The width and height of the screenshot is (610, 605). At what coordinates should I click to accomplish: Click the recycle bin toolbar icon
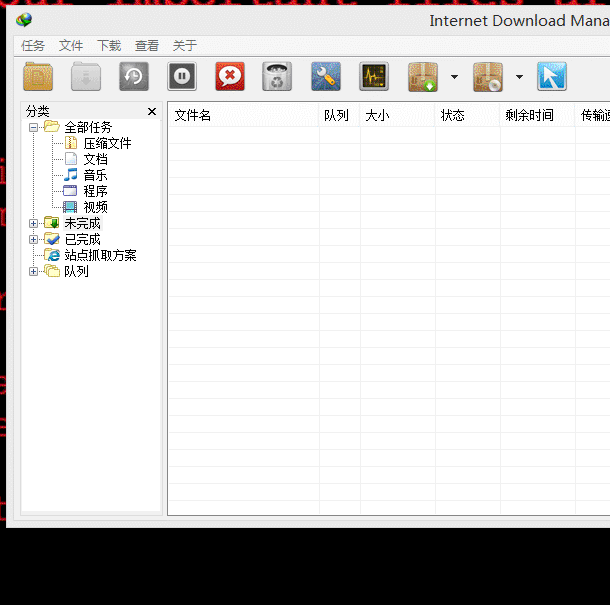pos(277,76)
